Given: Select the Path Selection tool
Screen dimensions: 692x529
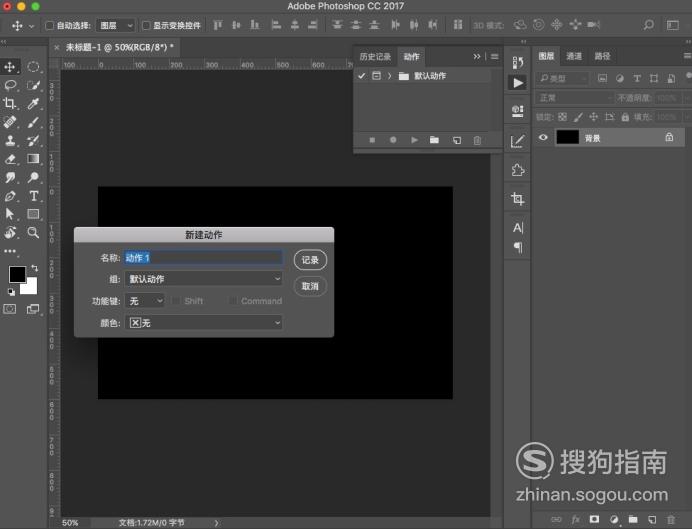Looking at the screenshot, I should 10,214.
